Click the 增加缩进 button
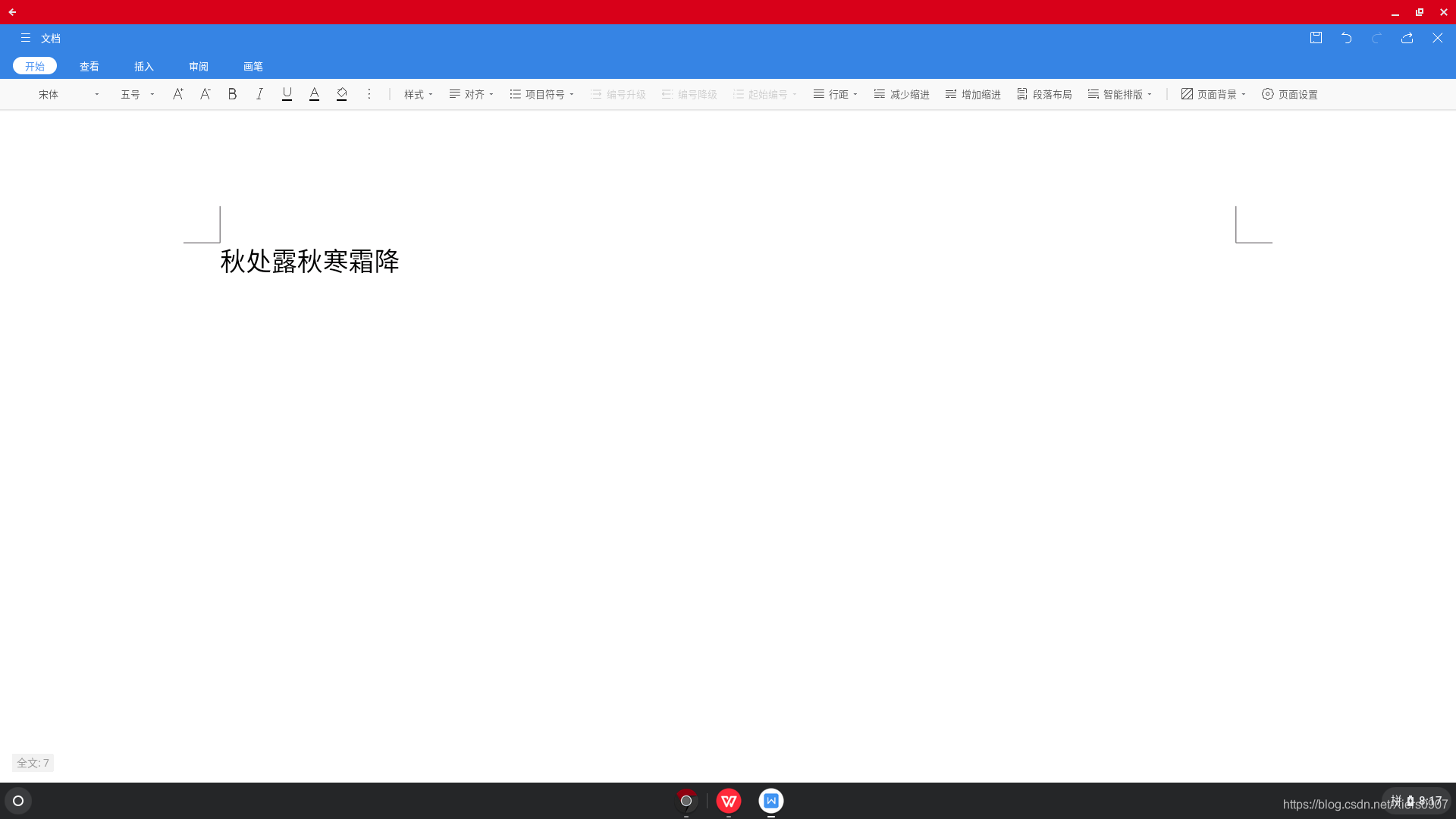1456x819 pixels. click(x=973, y=94)
